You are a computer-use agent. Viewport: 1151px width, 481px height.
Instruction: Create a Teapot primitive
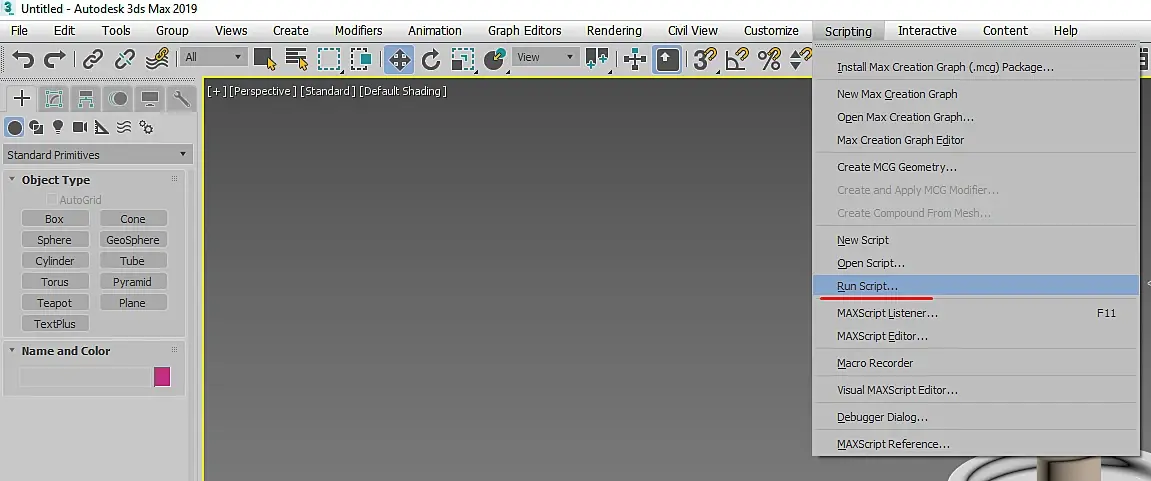tap(54, 303)
